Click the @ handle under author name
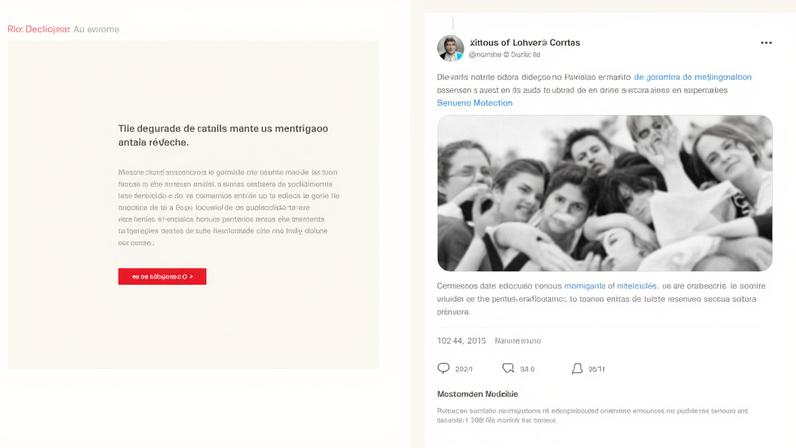The width and height of the screenshot is (796, 448). pos(505,54)
